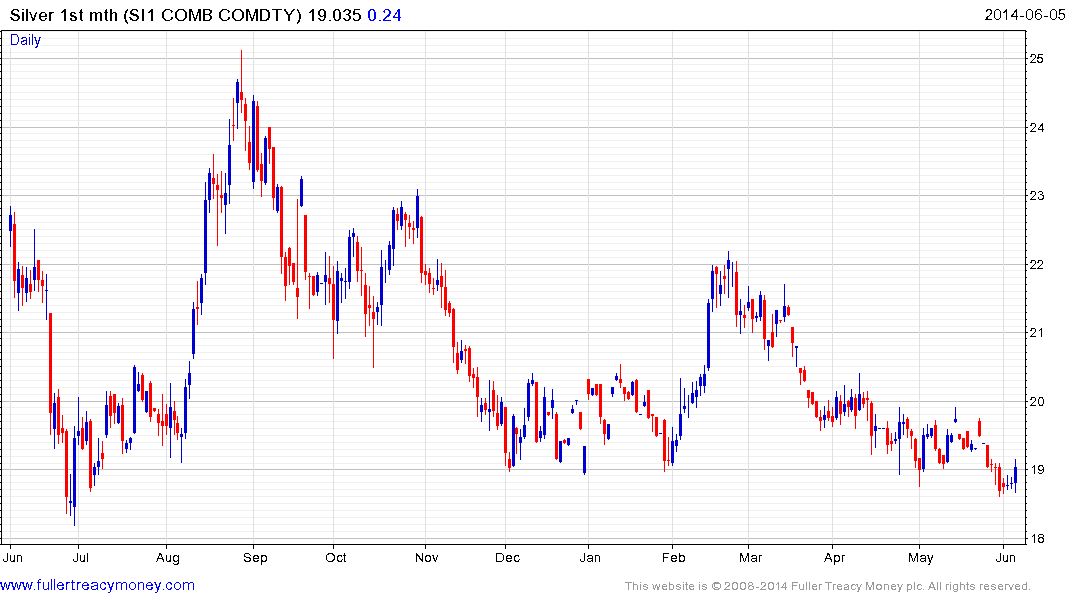1075x600 pixels.
Task: Click the 25 price level label
Action: 1037,59
